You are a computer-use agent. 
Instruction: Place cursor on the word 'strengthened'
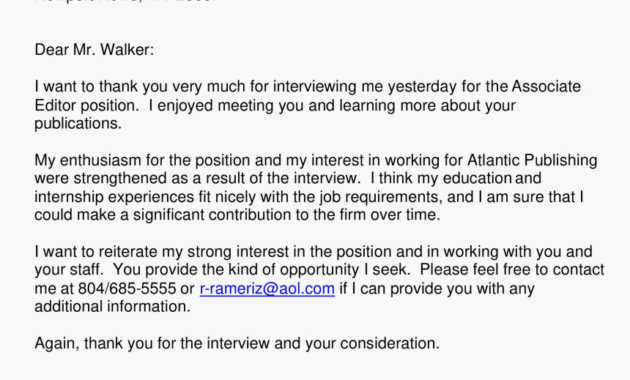click(x=120, y=178)
